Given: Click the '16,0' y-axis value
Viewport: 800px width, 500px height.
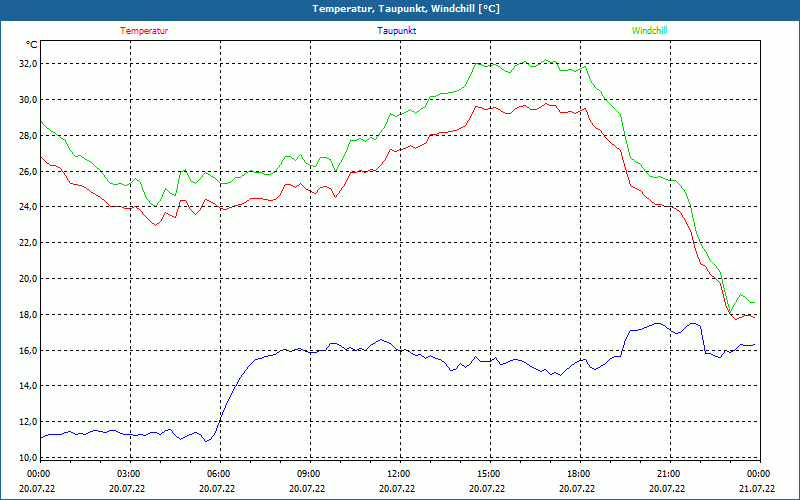Looking at the screenshot, I should [x=29, y=351].
